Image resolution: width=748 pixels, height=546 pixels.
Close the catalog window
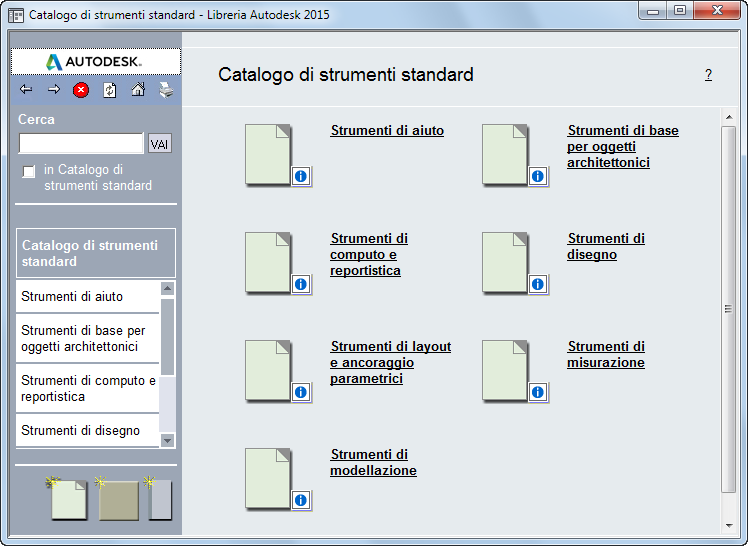tap(717, 11)
